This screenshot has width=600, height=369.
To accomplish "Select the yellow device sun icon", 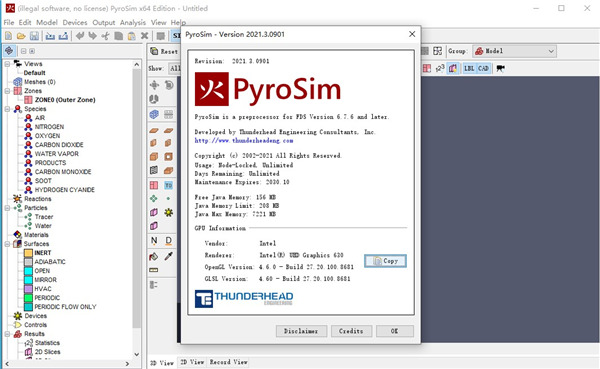I will tap(168, 212).
